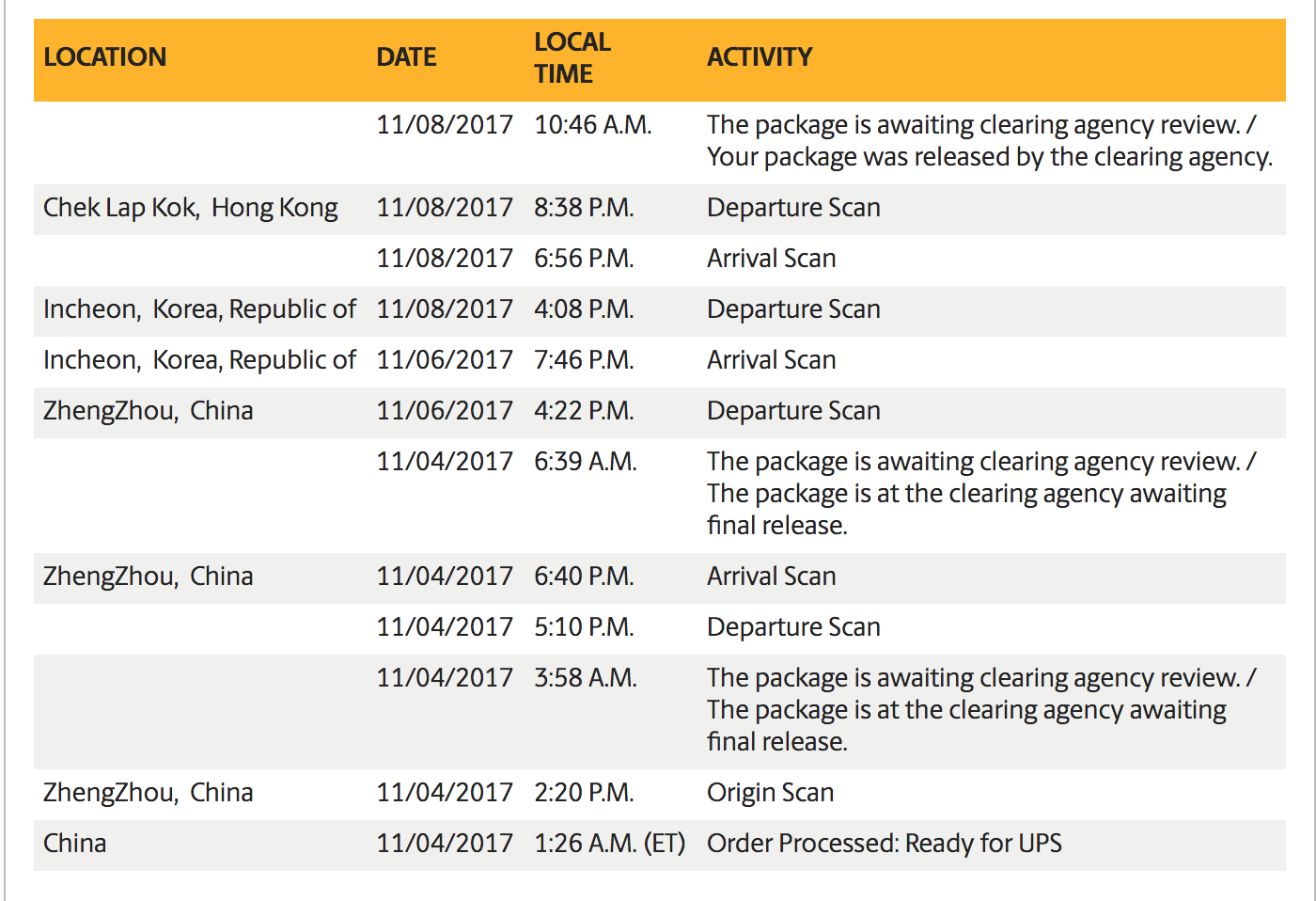Click the ACTIVITY column header
The image size is (1316, 901).
pos(760,57)
